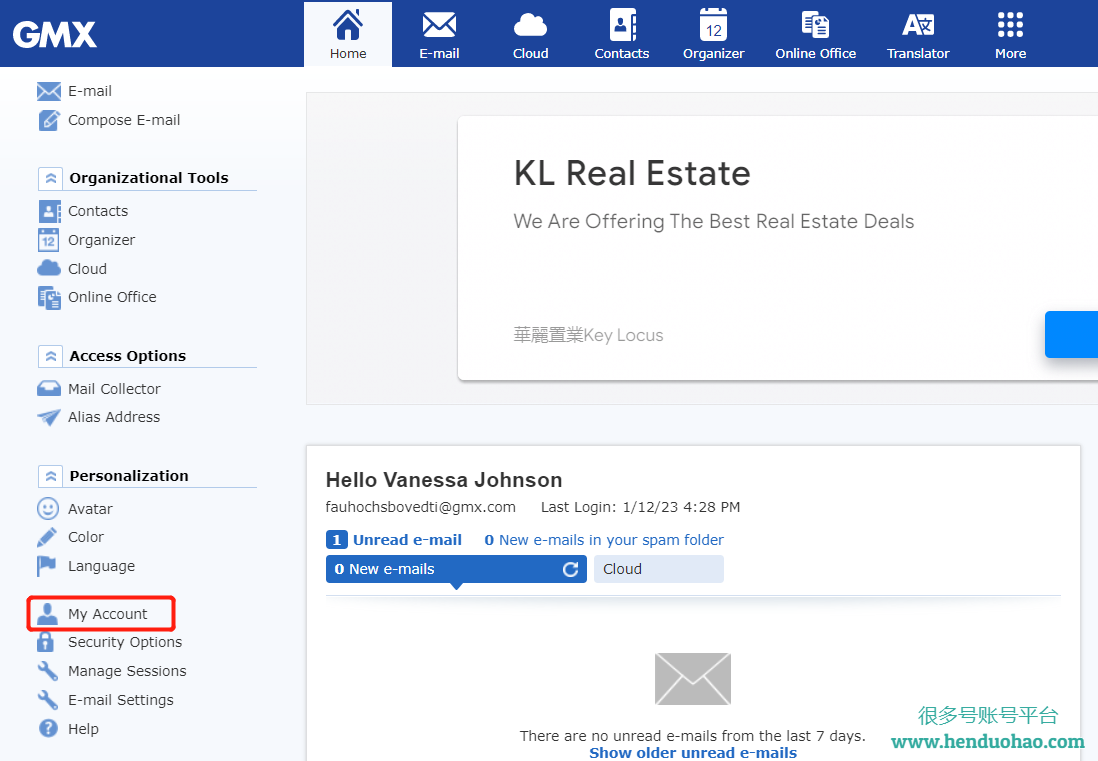The height and width of the screenshot is (761, 1098).
Task: Click the Avatar smiley icon
Action: (48, 509)
